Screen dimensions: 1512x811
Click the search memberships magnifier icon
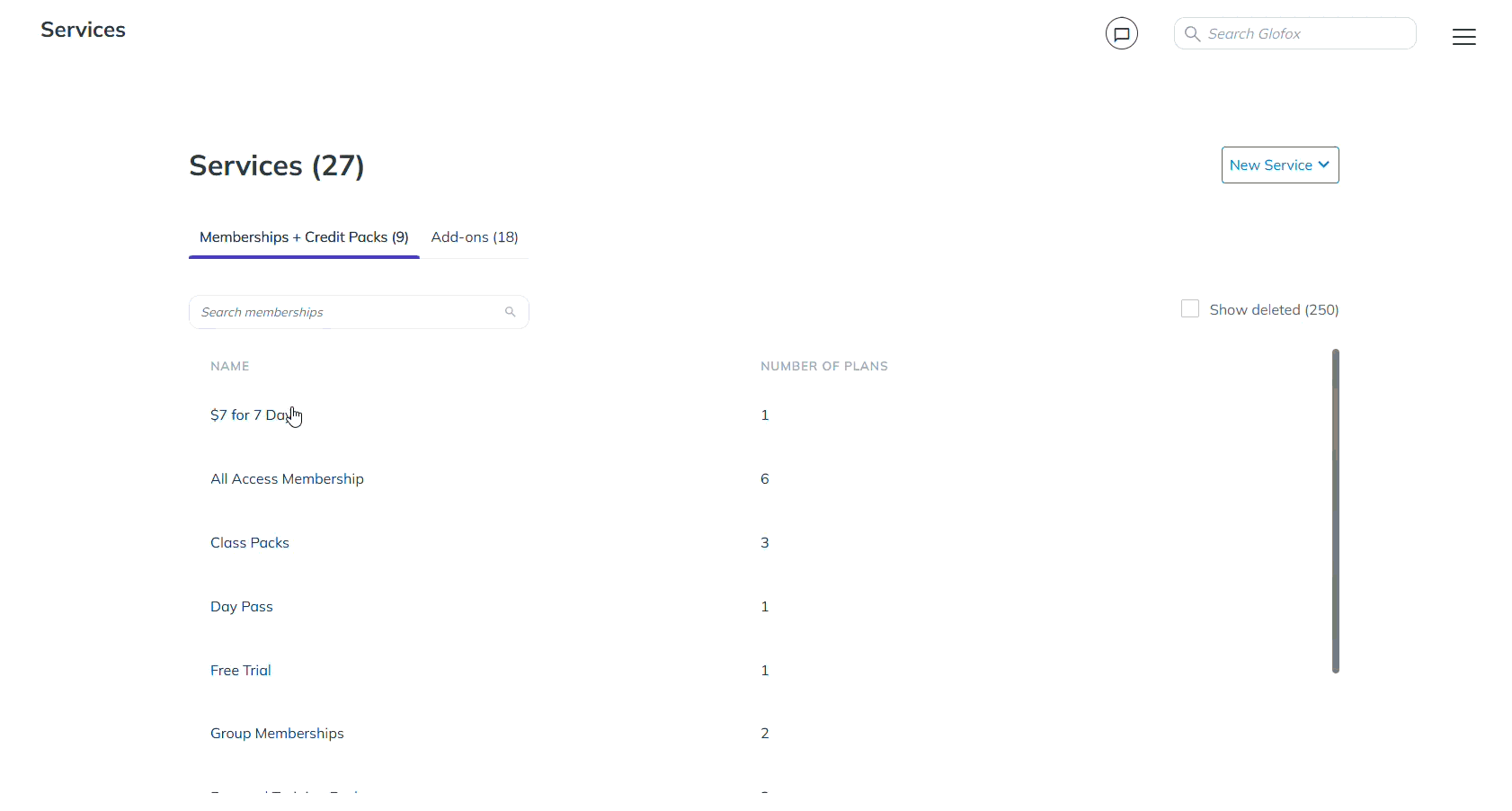point(510,312)
